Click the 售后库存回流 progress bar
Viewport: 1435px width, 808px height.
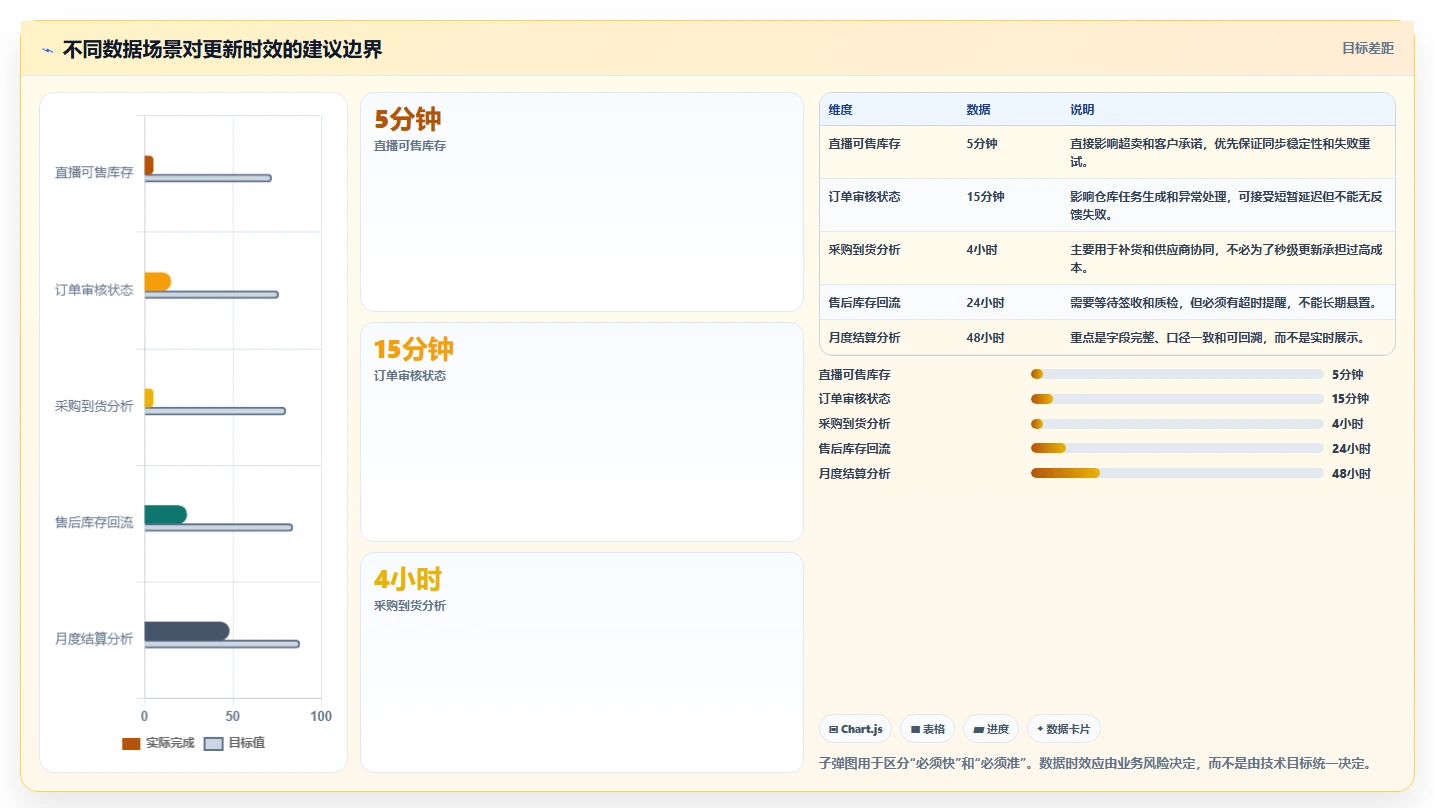pyautogui.click(x=1177, y=449)
